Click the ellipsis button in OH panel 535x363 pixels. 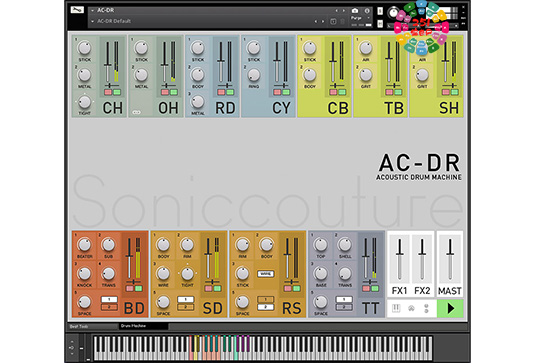(136, 112)
